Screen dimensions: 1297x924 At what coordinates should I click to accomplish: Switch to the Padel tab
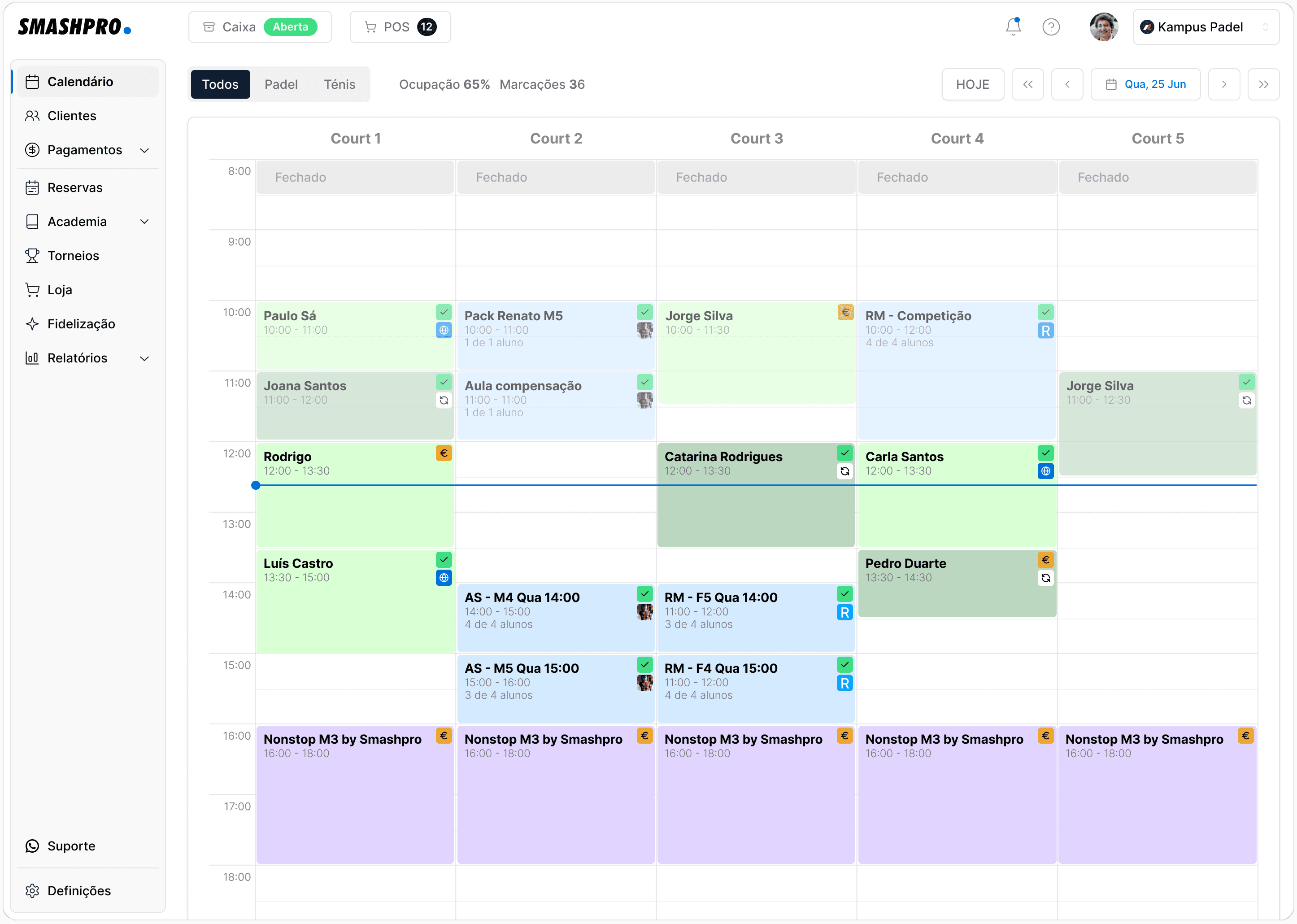tap(281, 84)
